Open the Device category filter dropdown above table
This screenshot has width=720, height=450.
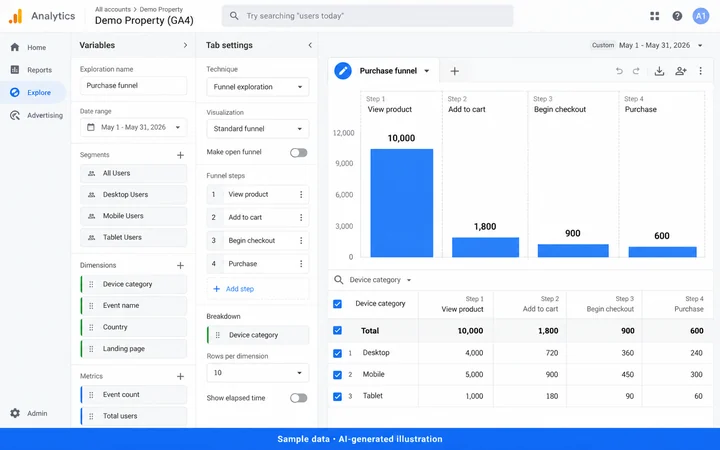(x=380, y=280)
